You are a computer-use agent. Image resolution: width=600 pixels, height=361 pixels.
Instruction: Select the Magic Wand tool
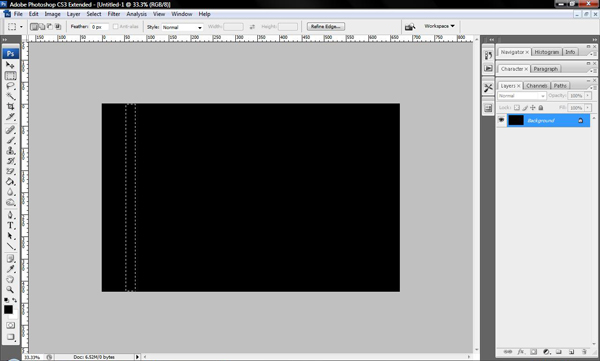pos(10,96)
